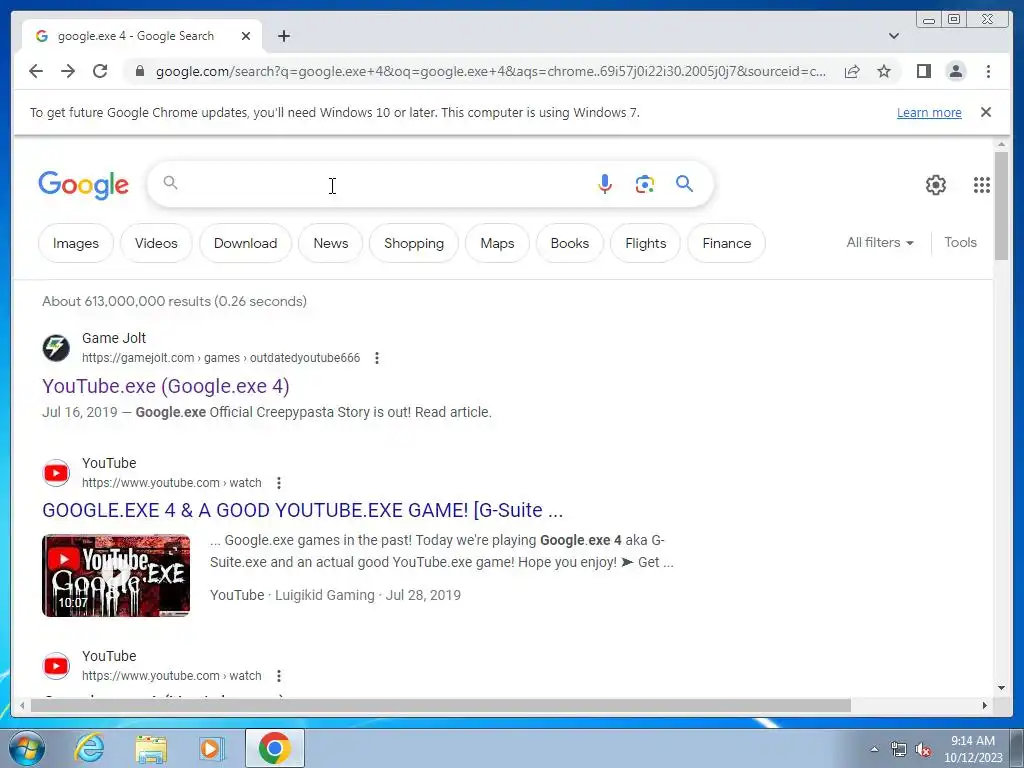The height and width of the screenshot is (768, 1024).
Task: Open the network tray icon
Action: [899, 750]
